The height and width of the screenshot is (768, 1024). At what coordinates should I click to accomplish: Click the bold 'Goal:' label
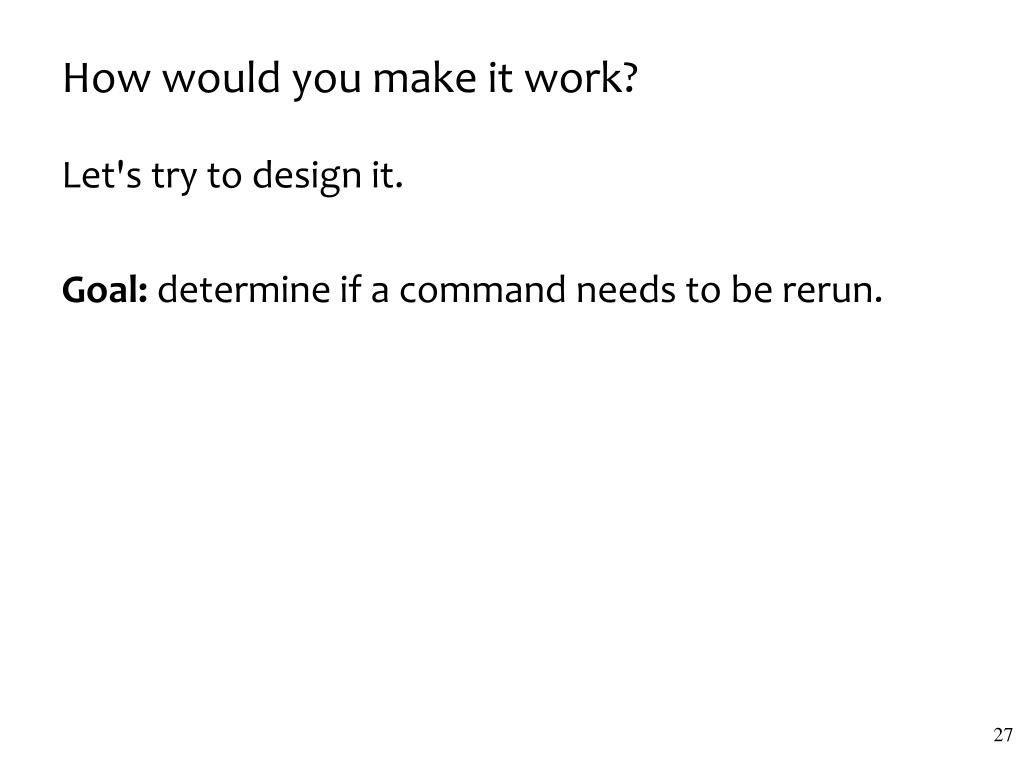pos(105,289)
